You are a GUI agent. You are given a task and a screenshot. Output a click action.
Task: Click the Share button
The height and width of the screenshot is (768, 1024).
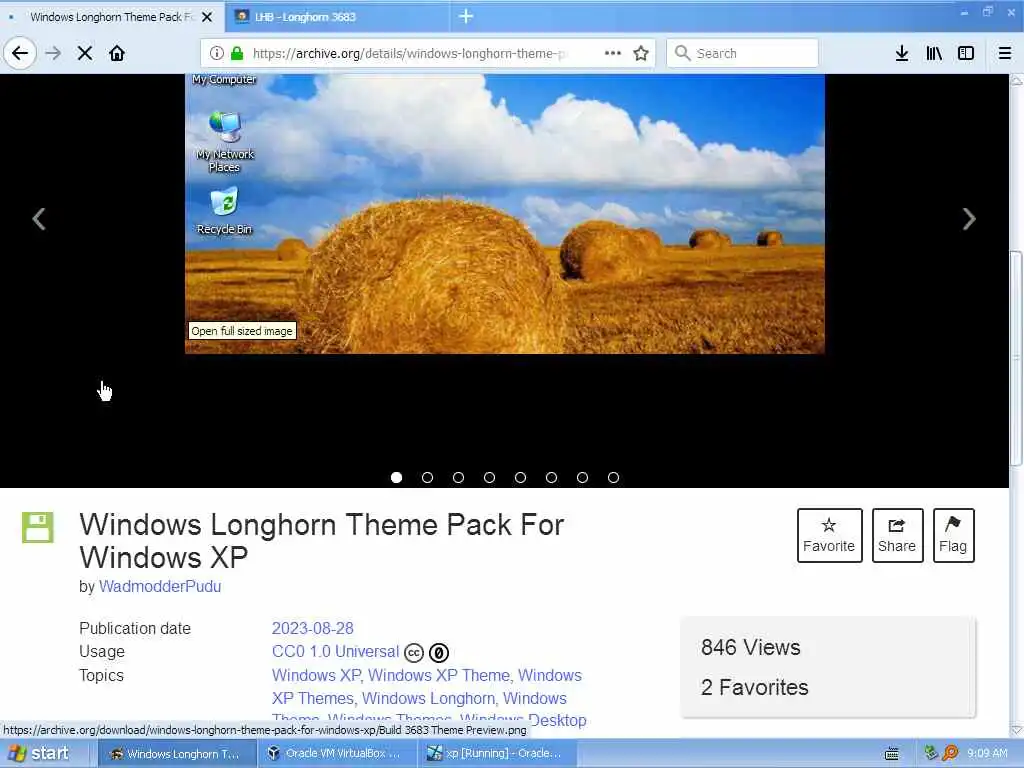pos(897,535)
